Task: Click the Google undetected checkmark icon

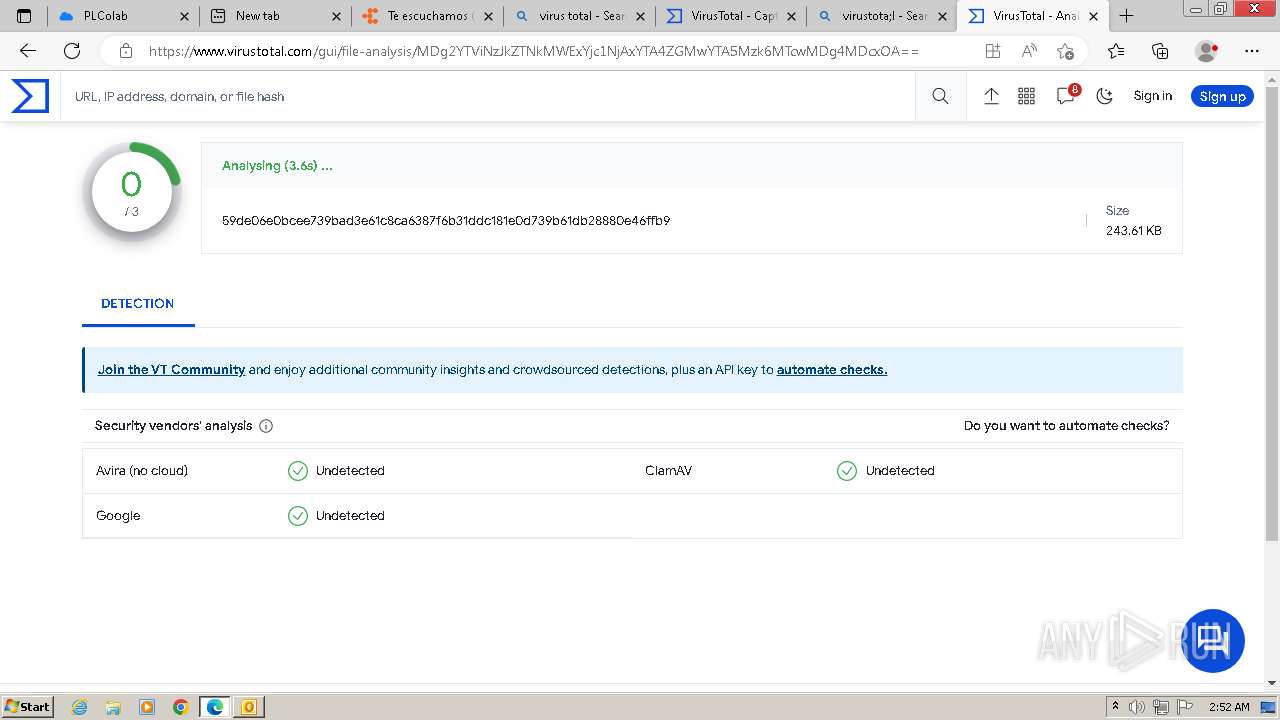Action: pos(298,515)
